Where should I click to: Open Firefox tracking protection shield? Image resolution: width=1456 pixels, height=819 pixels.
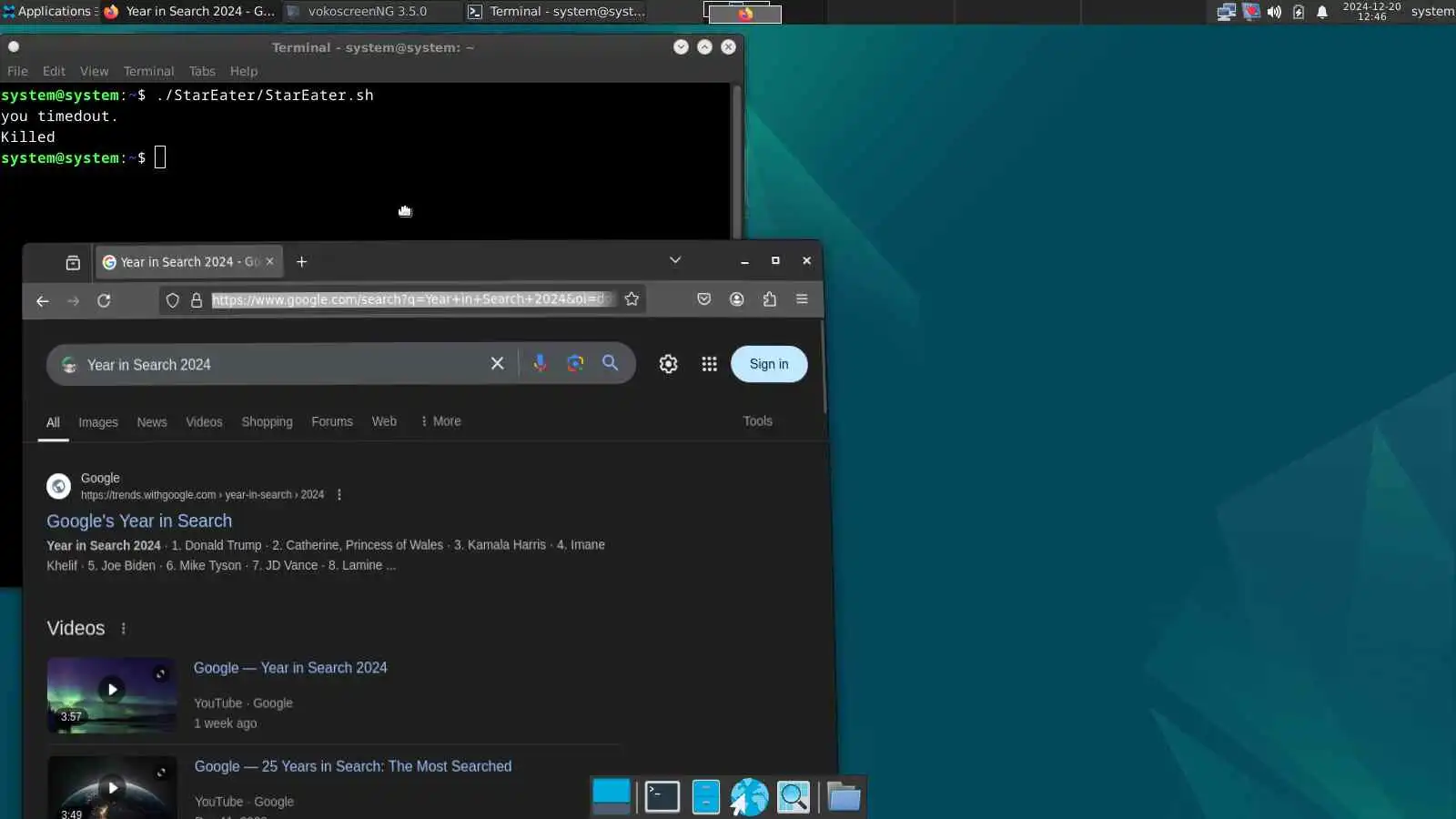click(173, 299)
